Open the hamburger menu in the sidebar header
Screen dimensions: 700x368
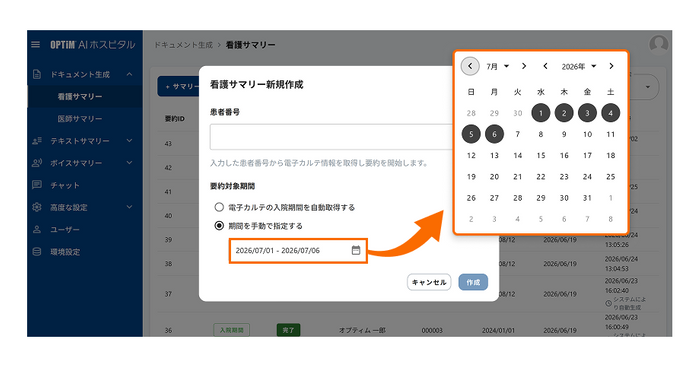[35, 45]
